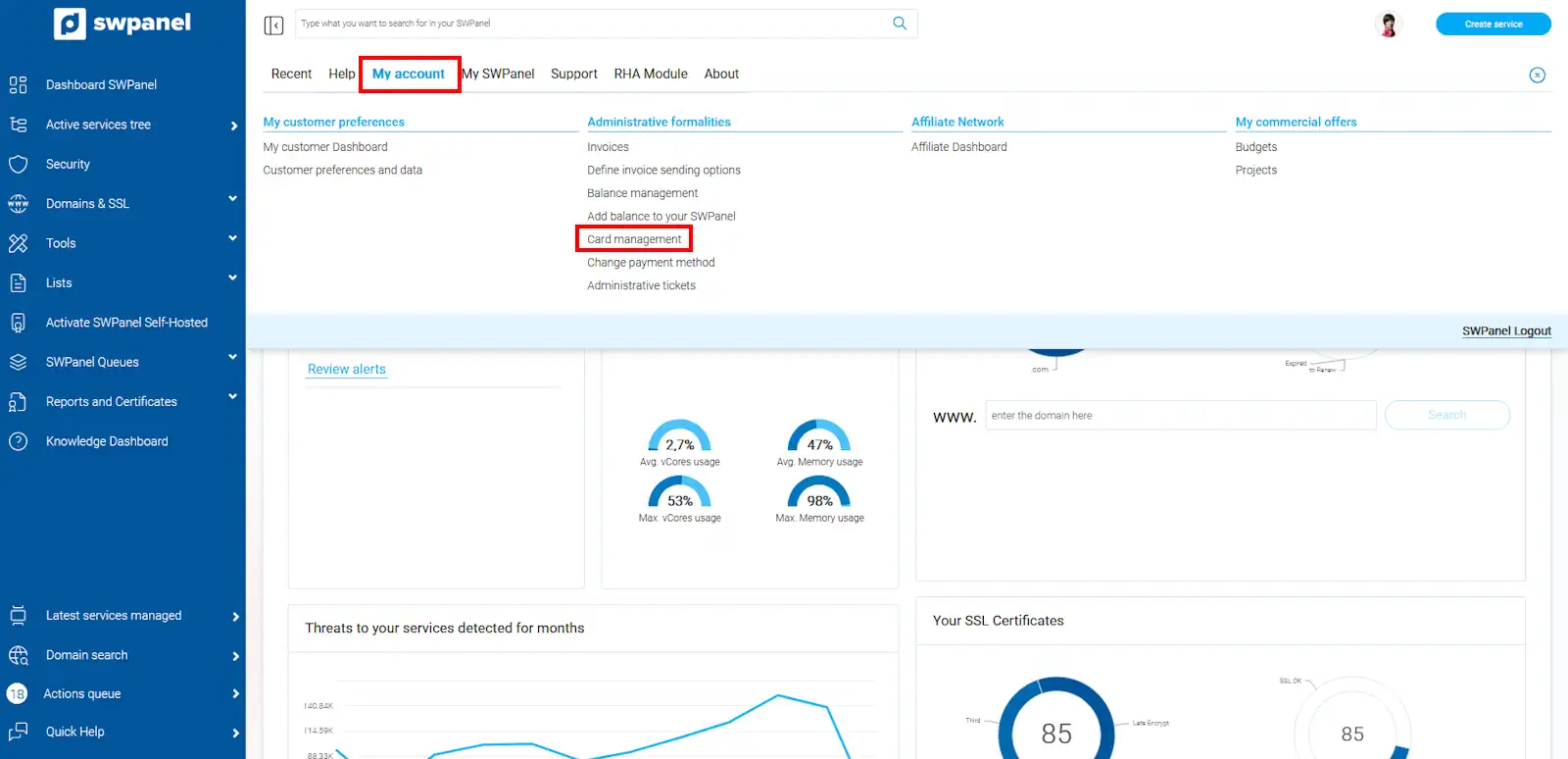The image size is (1568, 759).
Task: Switch to the My SWPanel tab
Action: click(499, 74)
